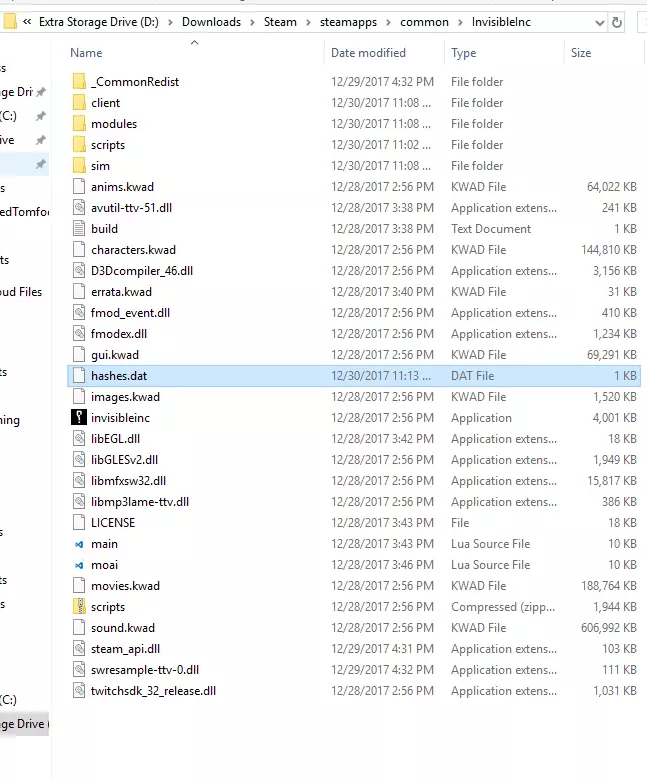Select the images.kwad file name
The width and height of the screenshot is (647, 779).
[x=125, y=397]
